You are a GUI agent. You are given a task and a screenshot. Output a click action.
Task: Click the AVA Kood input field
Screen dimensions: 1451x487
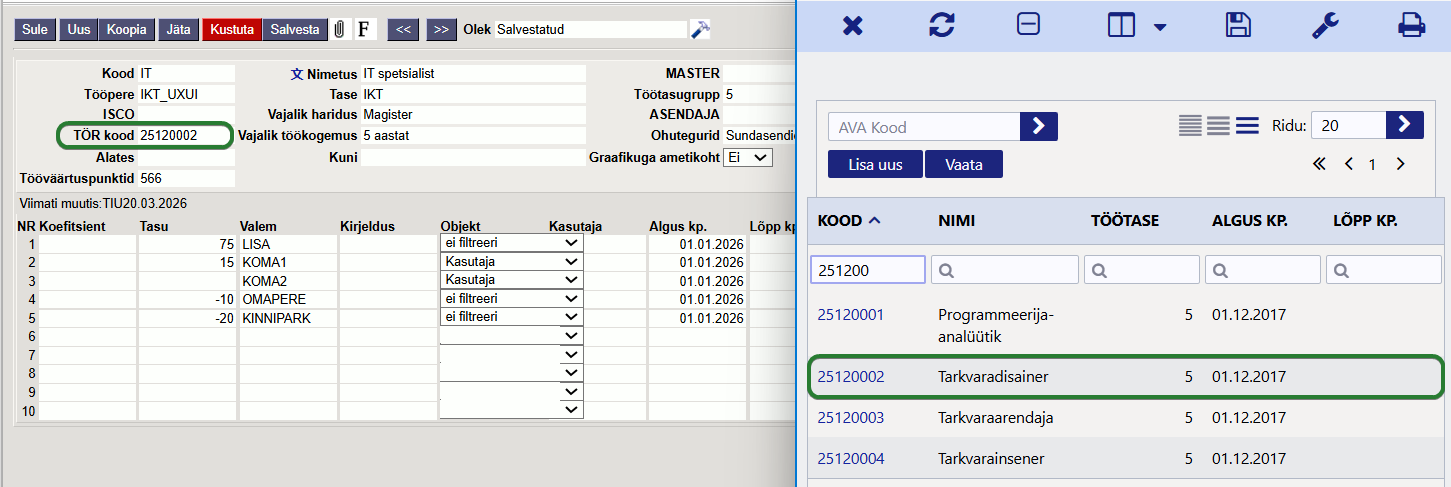click(923, 127)
